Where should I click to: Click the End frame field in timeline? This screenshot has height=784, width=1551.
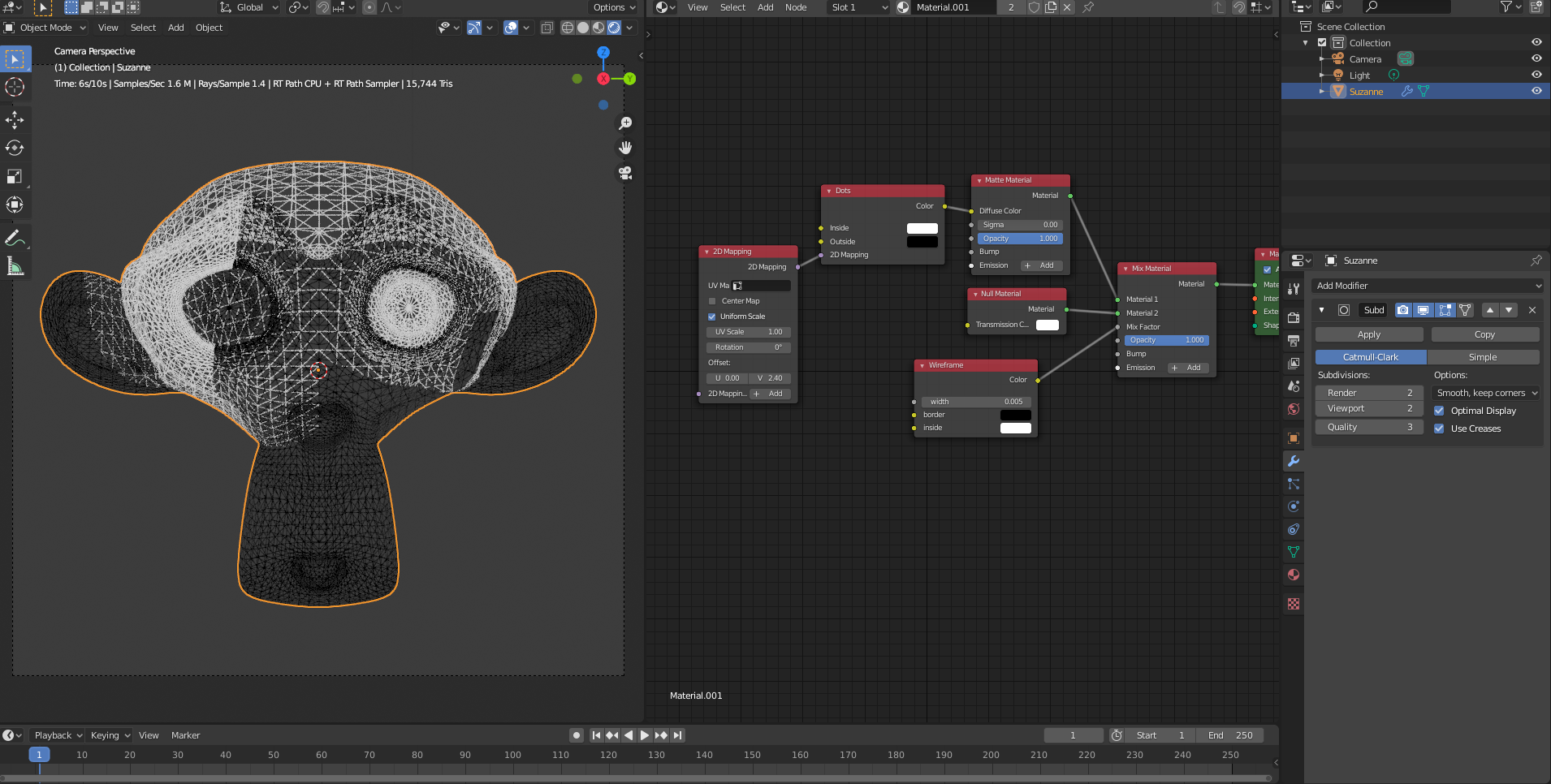pyautogui.click(x=1230, y=735)
